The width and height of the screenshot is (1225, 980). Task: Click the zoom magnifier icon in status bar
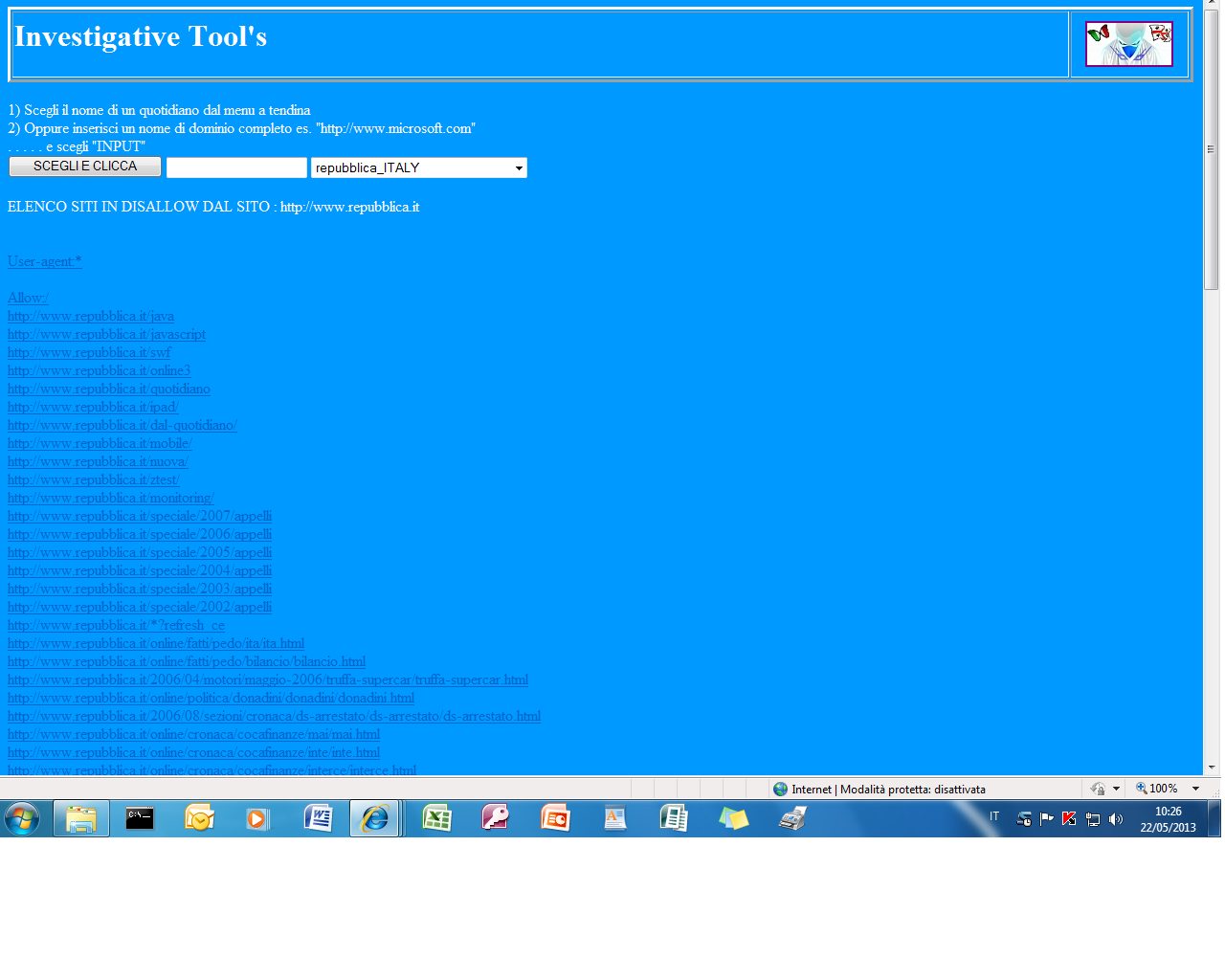pos(1142,789)
